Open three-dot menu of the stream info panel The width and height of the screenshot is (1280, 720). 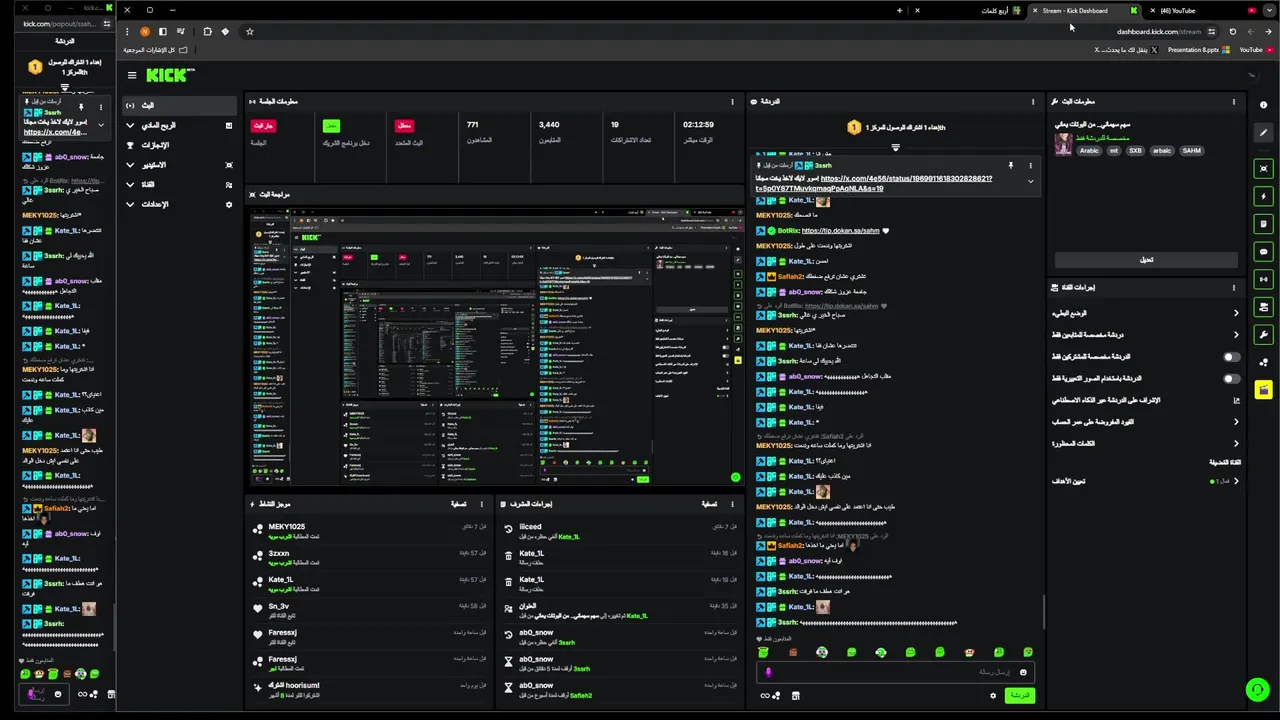click(1233, 101)
